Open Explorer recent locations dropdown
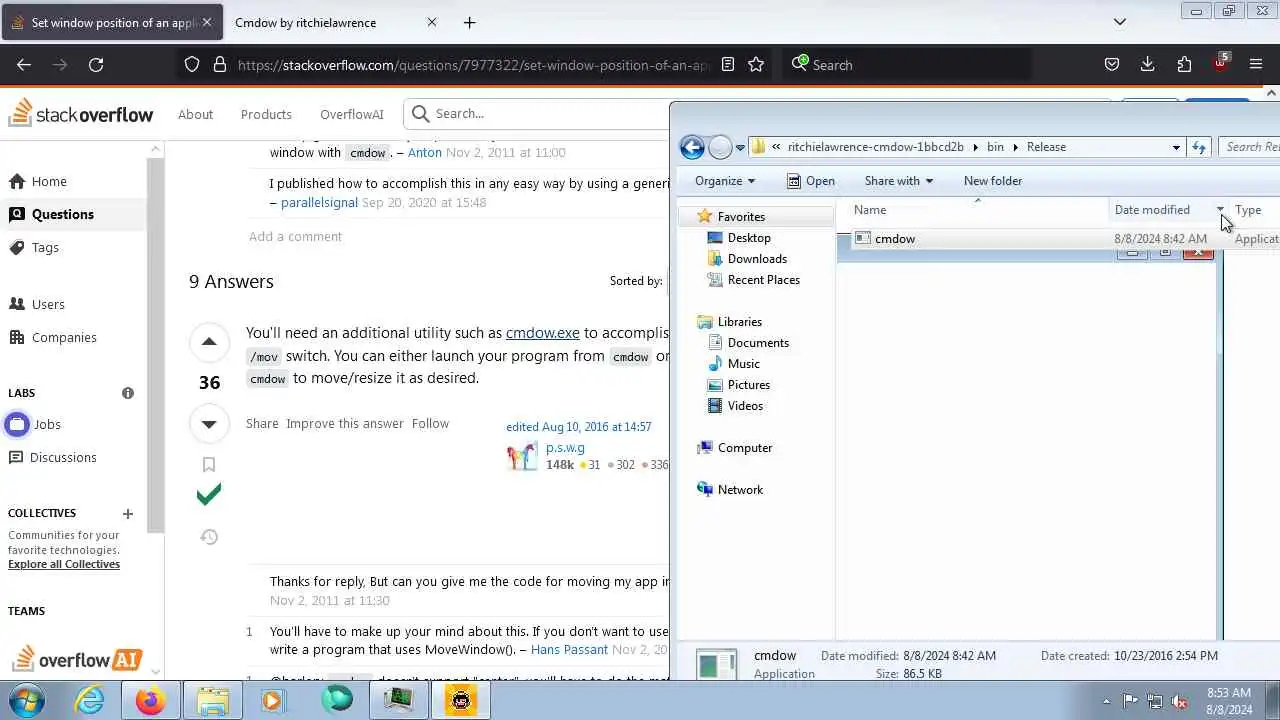The height and width of the screenshot is (720, 1280). pyautogui.click(x=740, y=147)
